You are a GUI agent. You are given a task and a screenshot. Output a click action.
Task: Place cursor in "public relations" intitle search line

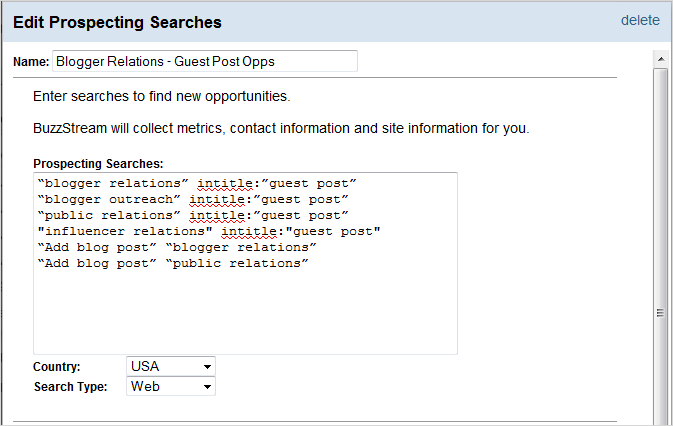[x=193, y=215]
